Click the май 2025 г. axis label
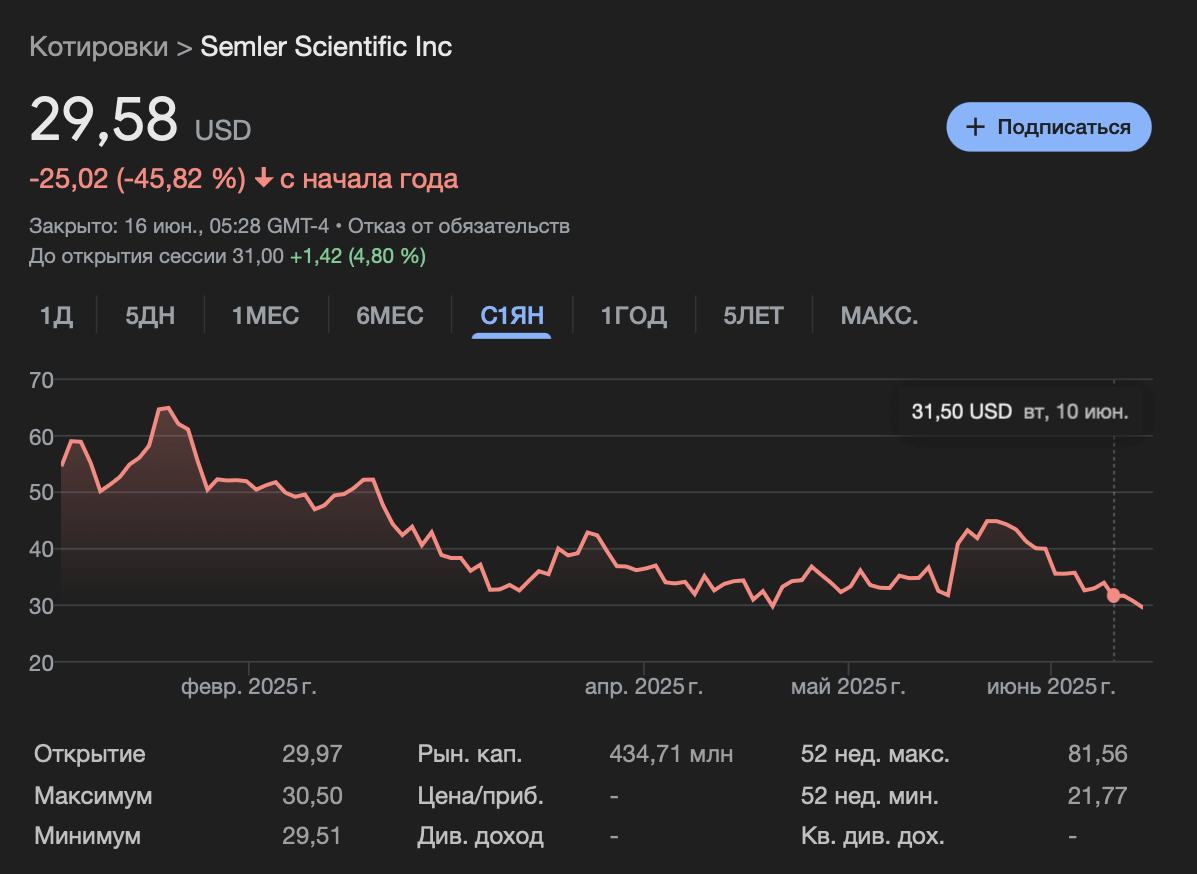Screen dimensions: 1197x874 [x=848, y=686]
